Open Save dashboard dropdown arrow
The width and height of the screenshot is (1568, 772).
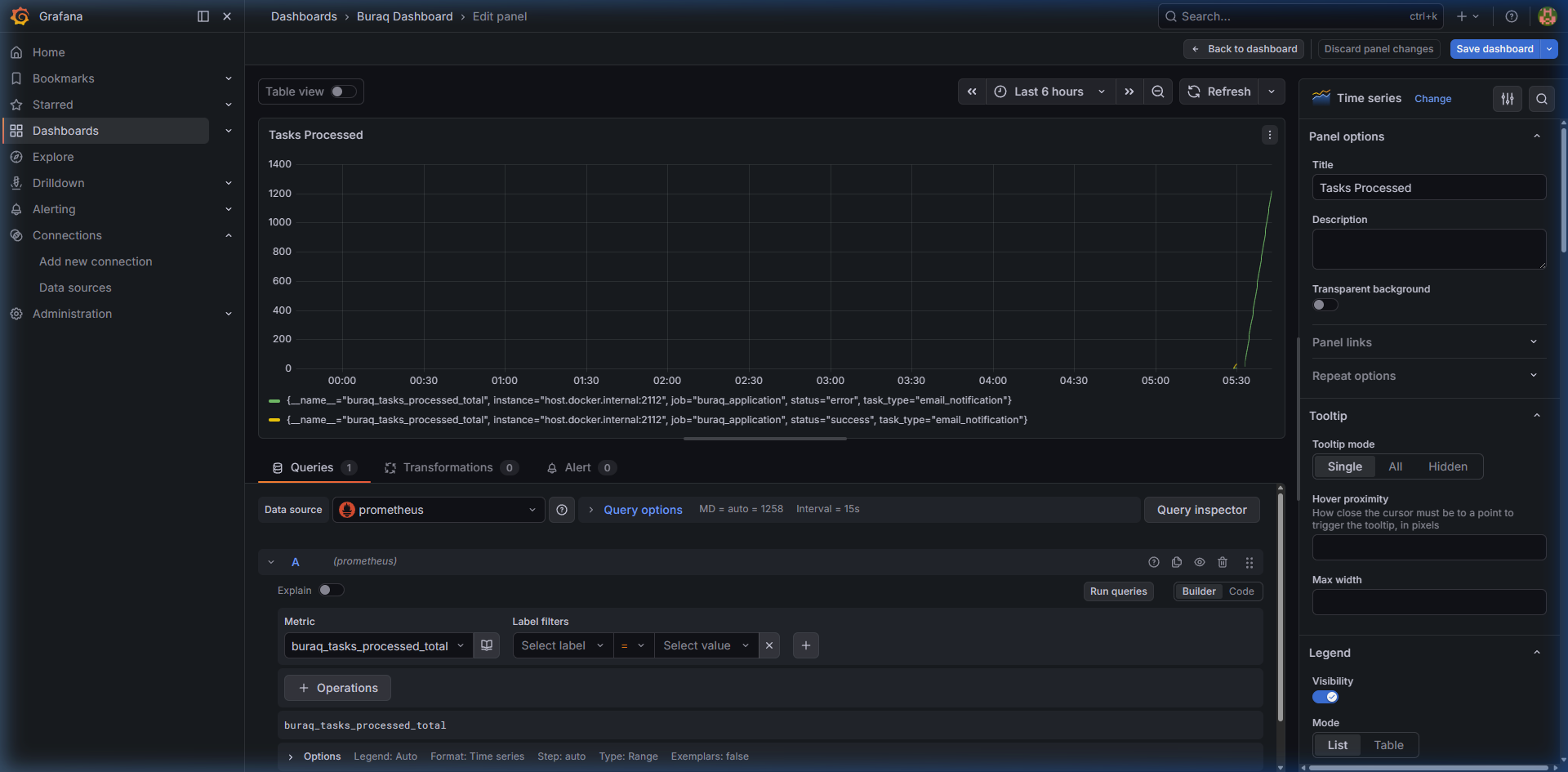(1549, 49)
